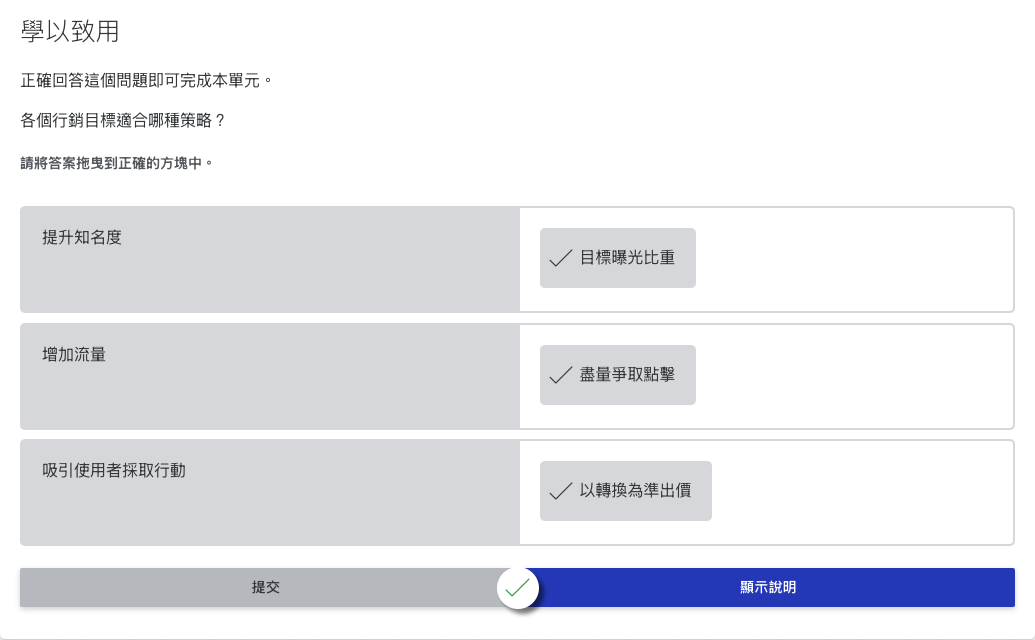This screenshot has height=640, width=1035.
Task: Select the 目標曝光比重 answer chip text
Action: (627, 258)
